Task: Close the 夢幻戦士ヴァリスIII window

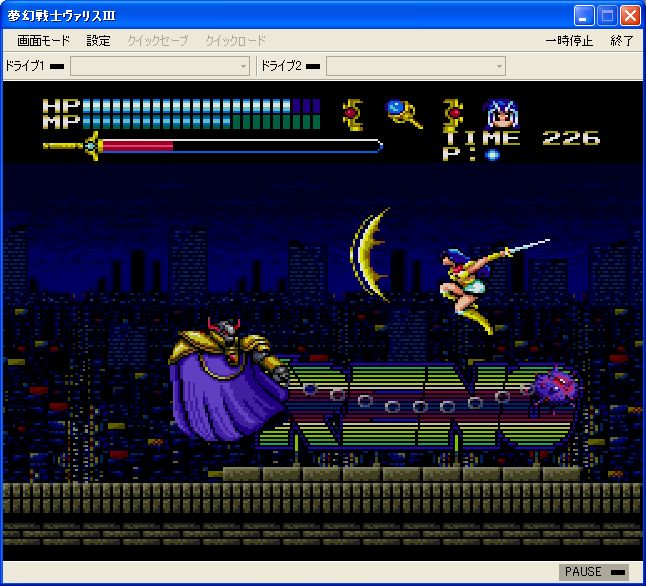Action: (x=630, y=16)
